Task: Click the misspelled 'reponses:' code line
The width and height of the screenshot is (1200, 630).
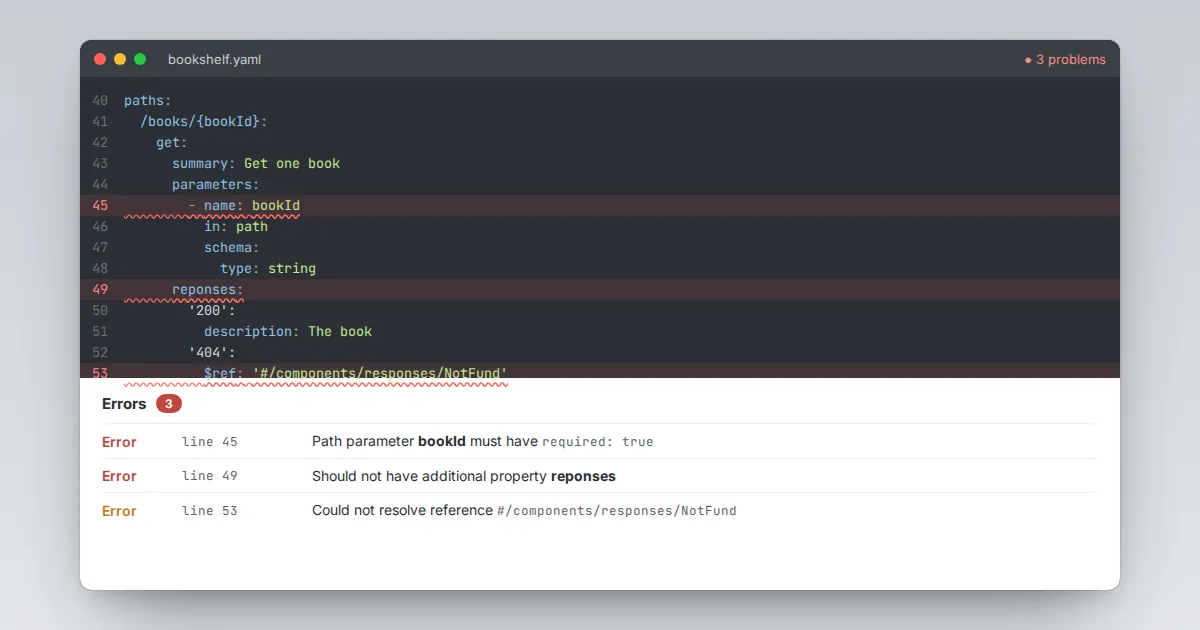Action: pos(208,290)
